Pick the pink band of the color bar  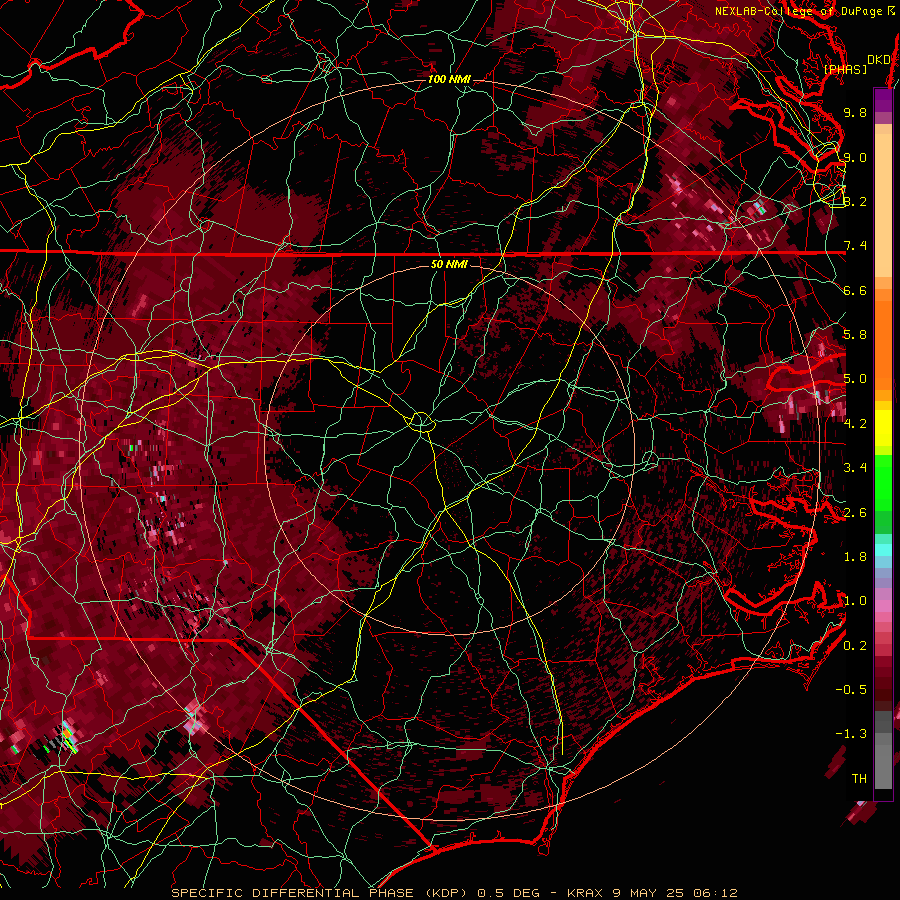click(x=883, y=606)
